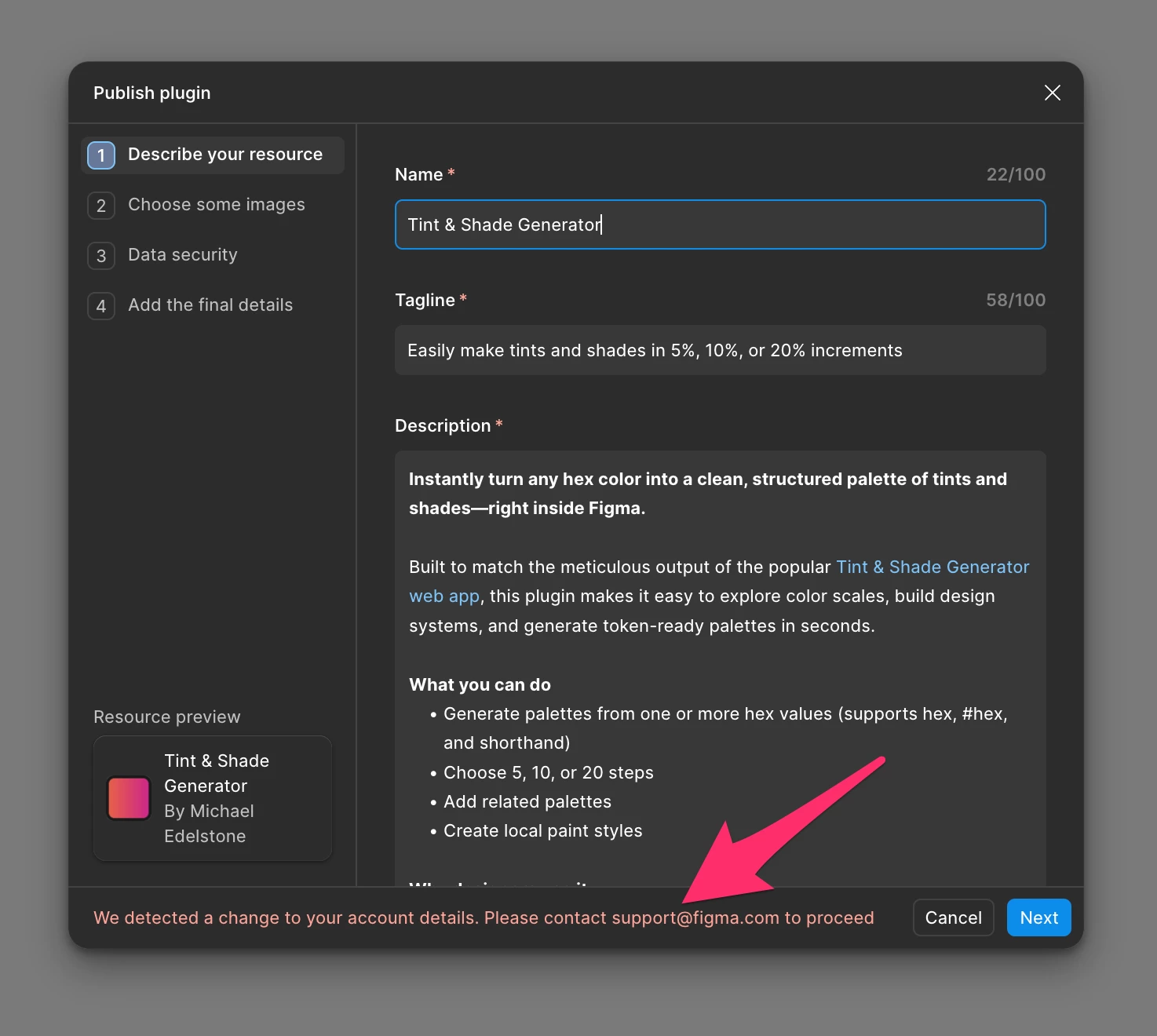Click the 22/100 name character counter
Viewport: 1157px width, 1036px height.
tap(1016, 174)
